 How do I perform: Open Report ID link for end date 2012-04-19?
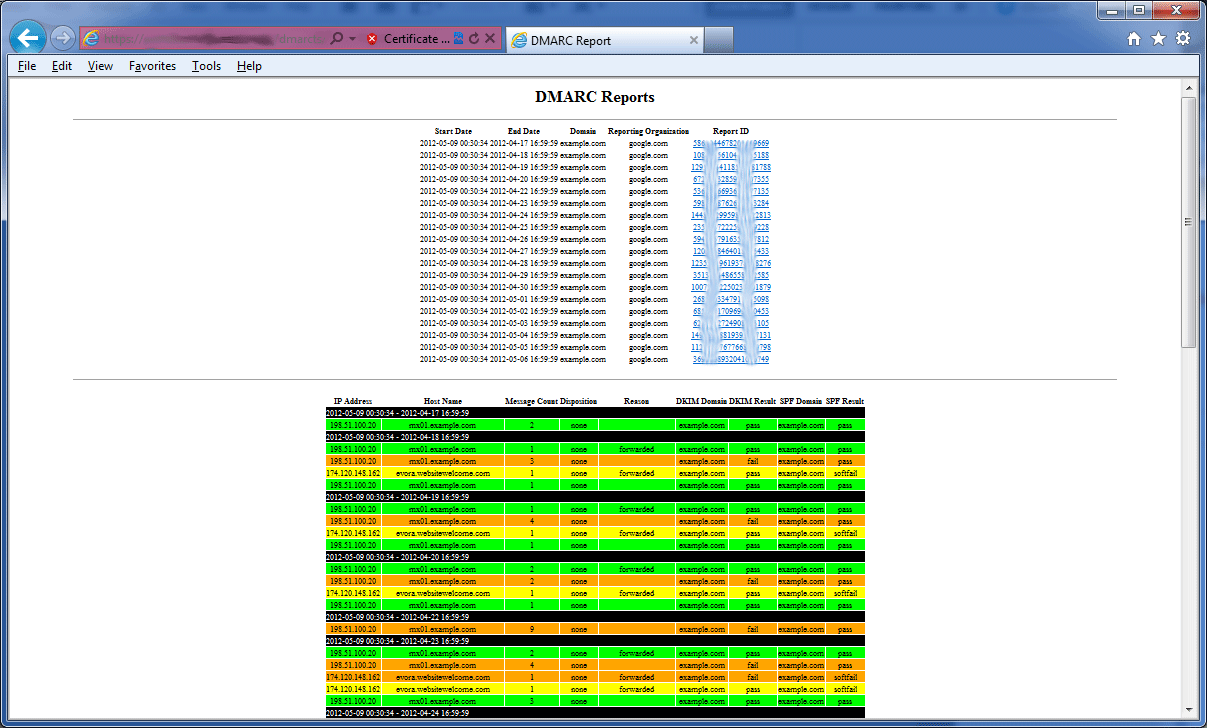[x=731, y=168]
